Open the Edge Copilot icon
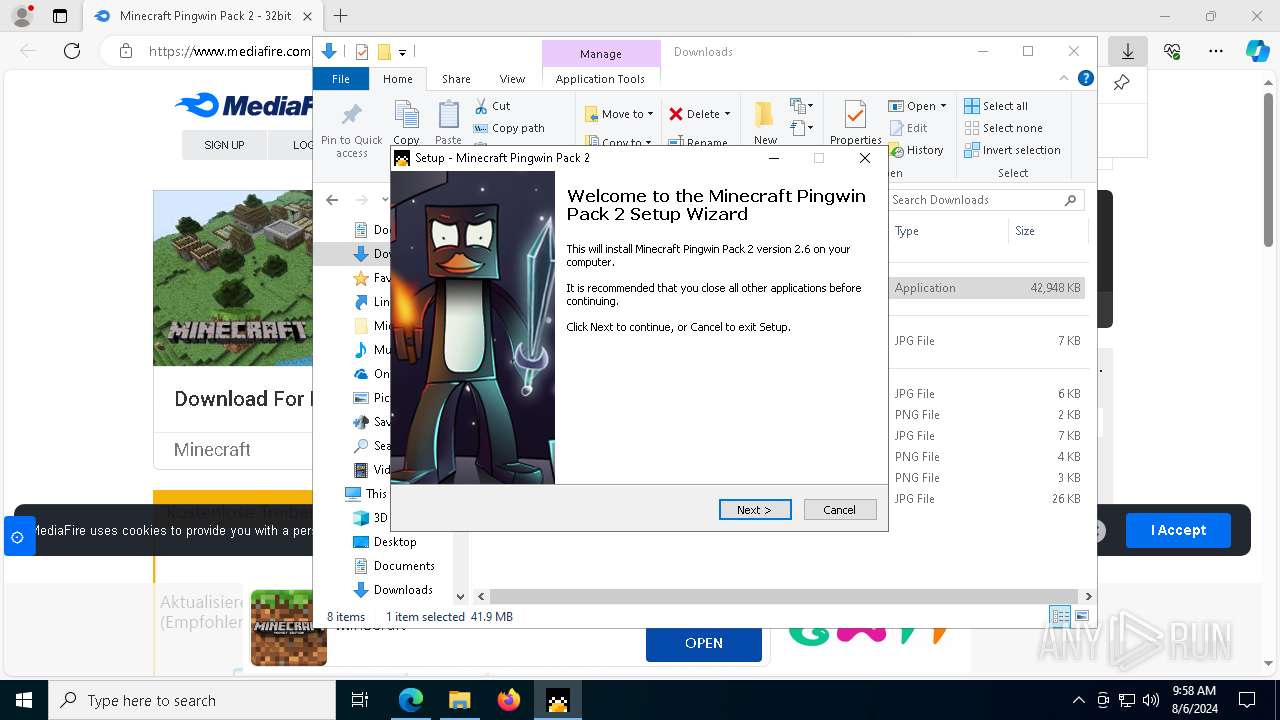Image resolution: width=1280 pixels, height=720 pixels. [x=1257, y=51]
